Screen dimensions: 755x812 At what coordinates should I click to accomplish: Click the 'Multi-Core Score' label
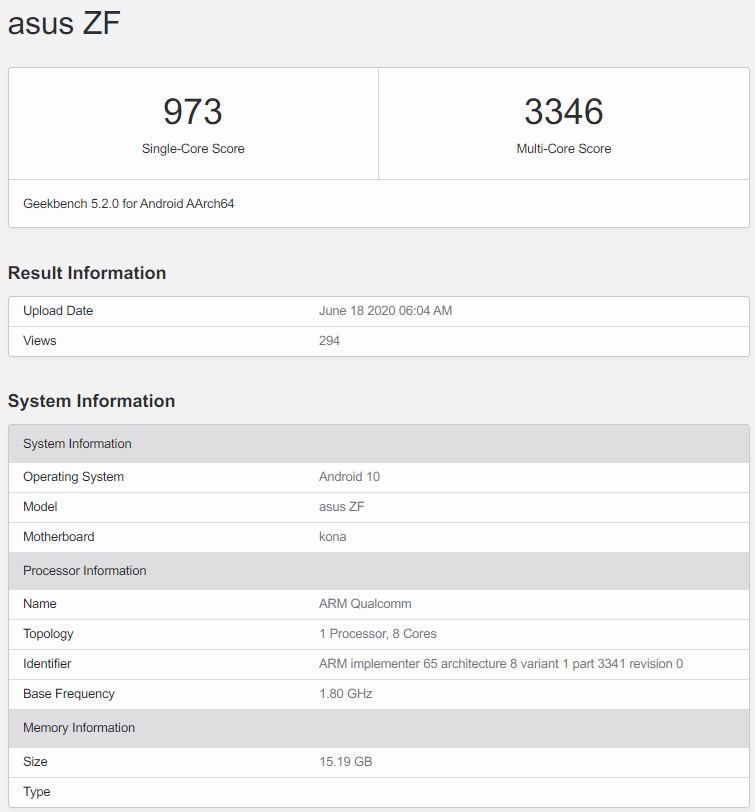pos(563,149)
